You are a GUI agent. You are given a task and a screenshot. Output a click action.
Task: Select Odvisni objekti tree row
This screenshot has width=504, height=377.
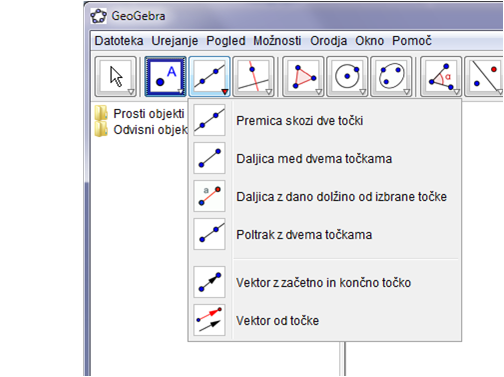(141, 129)
